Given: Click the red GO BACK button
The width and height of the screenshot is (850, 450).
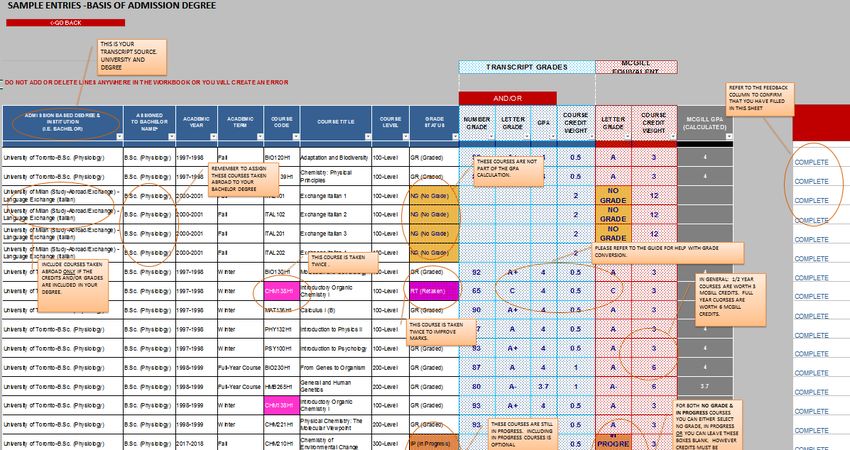Looking at the screenshot, I should 66,23.
